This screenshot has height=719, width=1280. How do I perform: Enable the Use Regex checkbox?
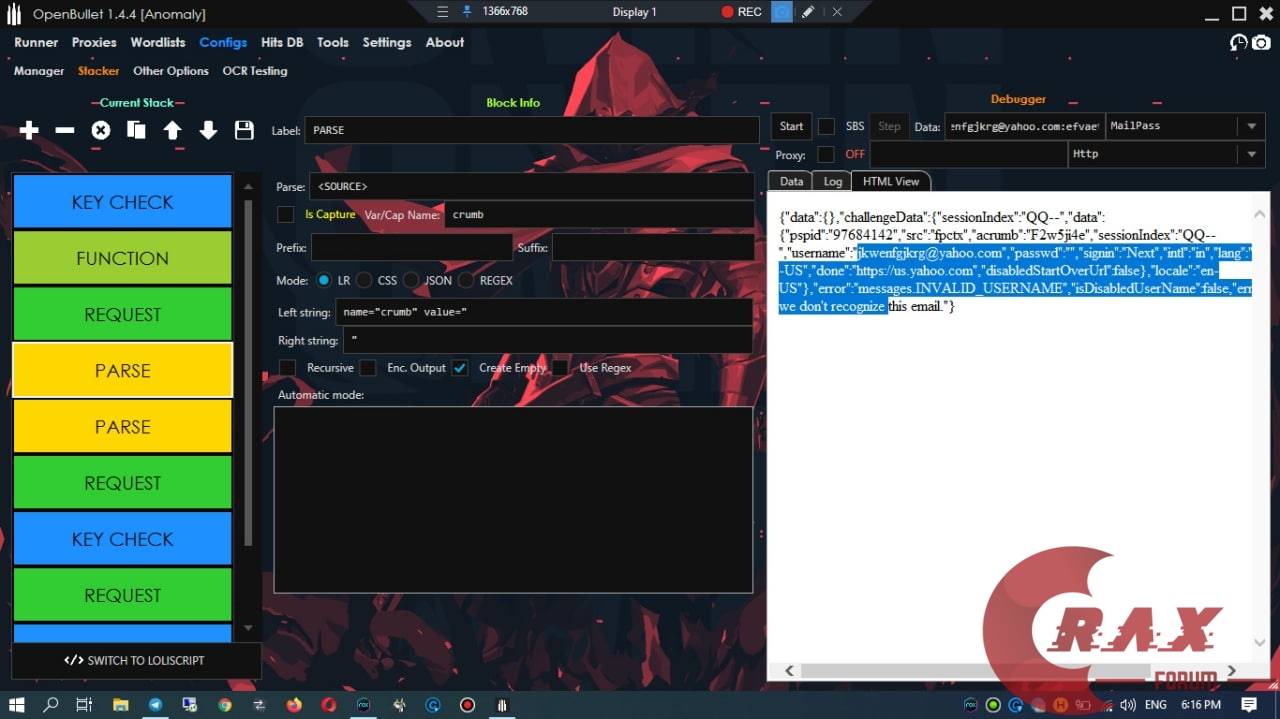[560, 368]
